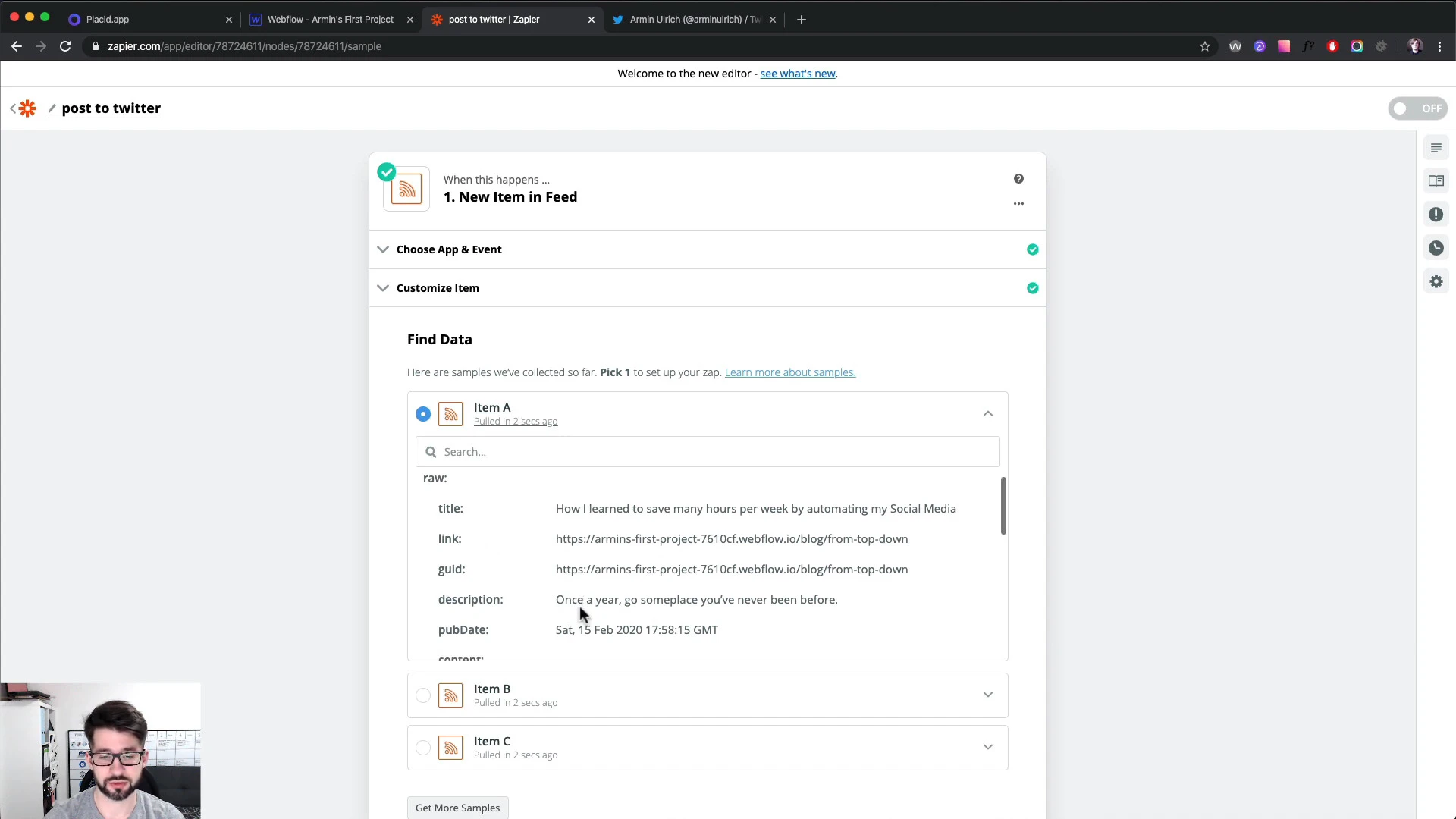Screen dimensions: 1456x819
Task: Click the Item C sample row label
Action: pos(492,741)
